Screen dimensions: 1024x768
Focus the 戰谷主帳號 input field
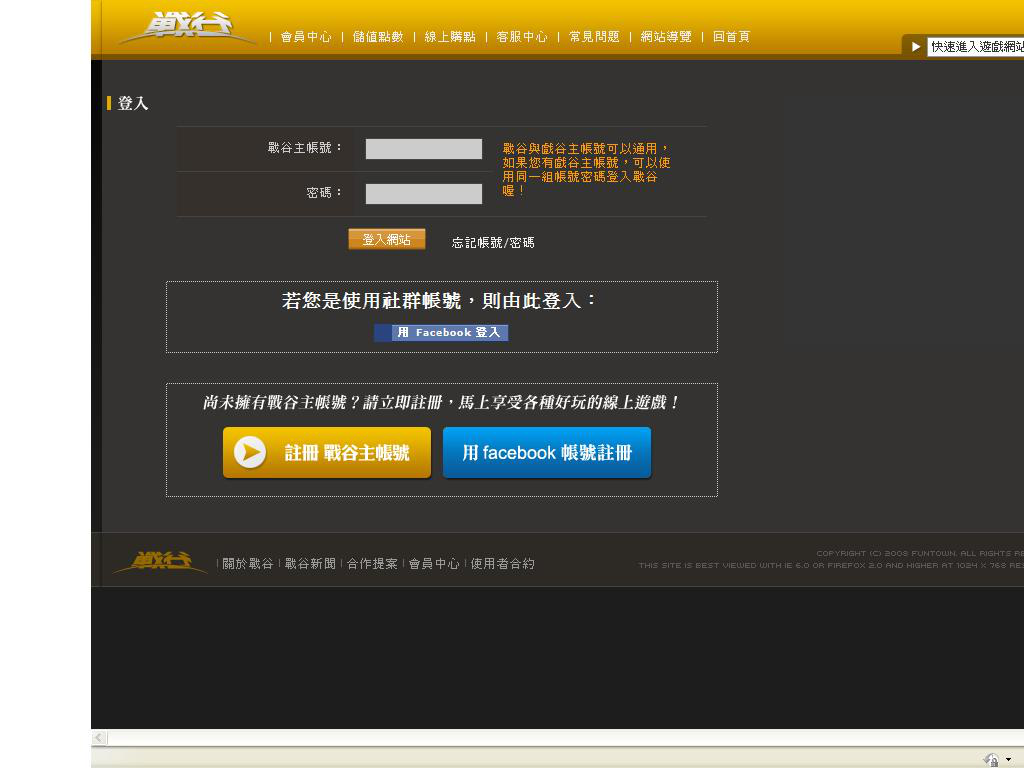(x=424, y=149)
